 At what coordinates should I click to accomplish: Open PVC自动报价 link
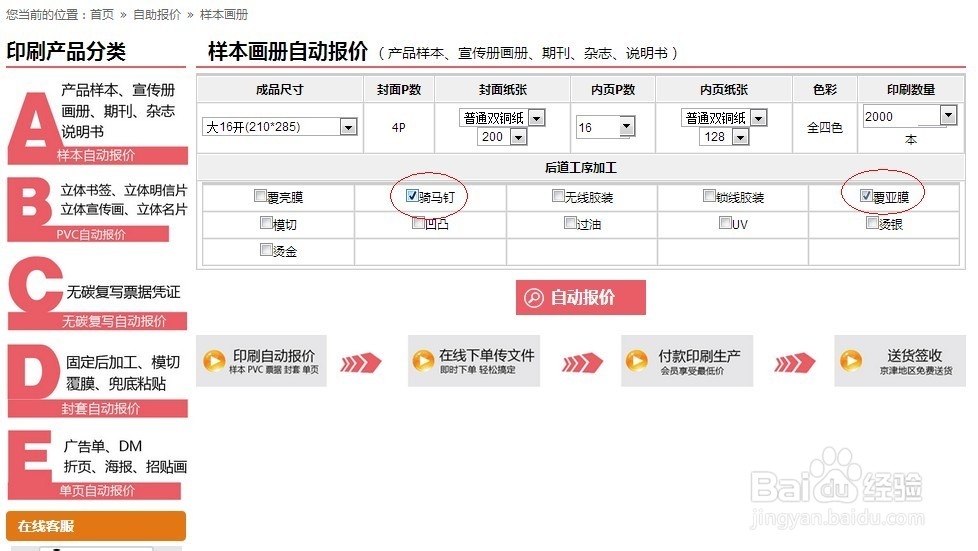(91, 235)
